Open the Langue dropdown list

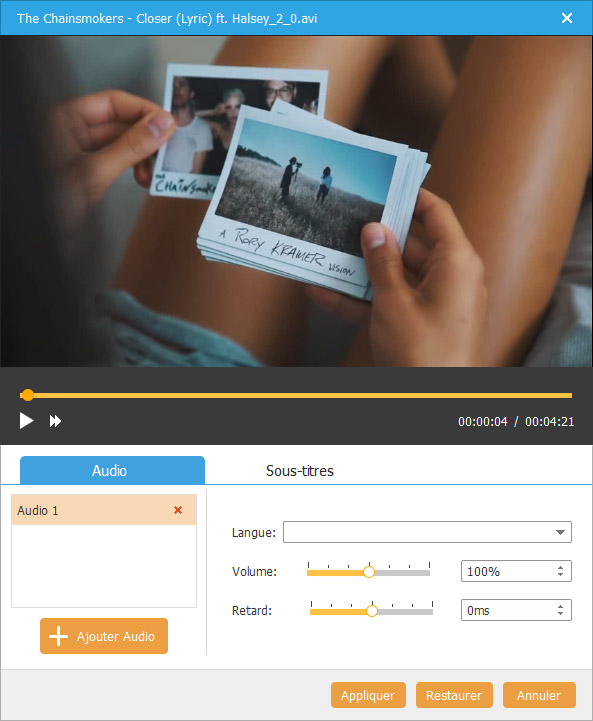pyautogui.click(x=427, y=532)
